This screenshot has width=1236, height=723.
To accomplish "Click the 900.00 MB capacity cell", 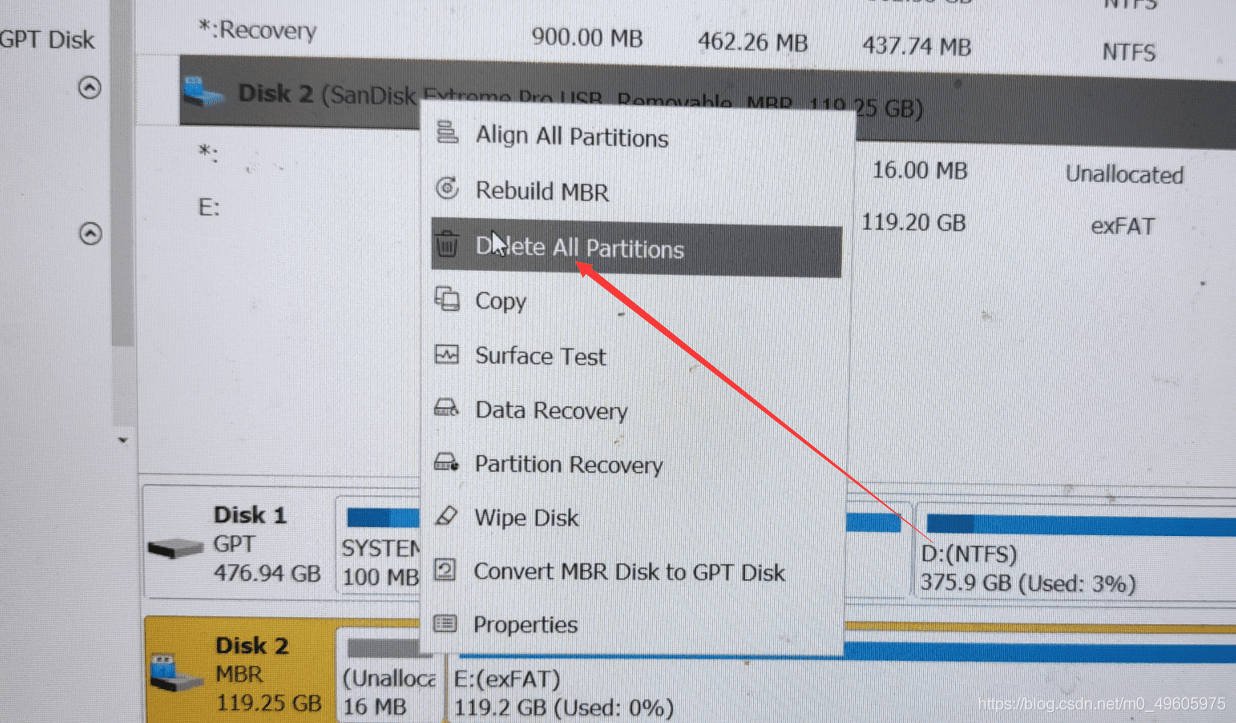I will tap(586, 39).
